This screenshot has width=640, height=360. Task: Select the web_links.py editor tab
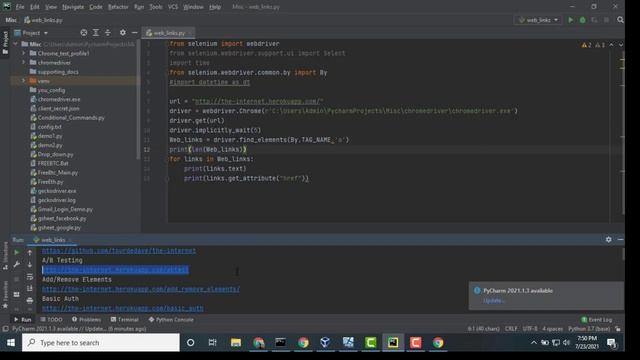[169, 33]
